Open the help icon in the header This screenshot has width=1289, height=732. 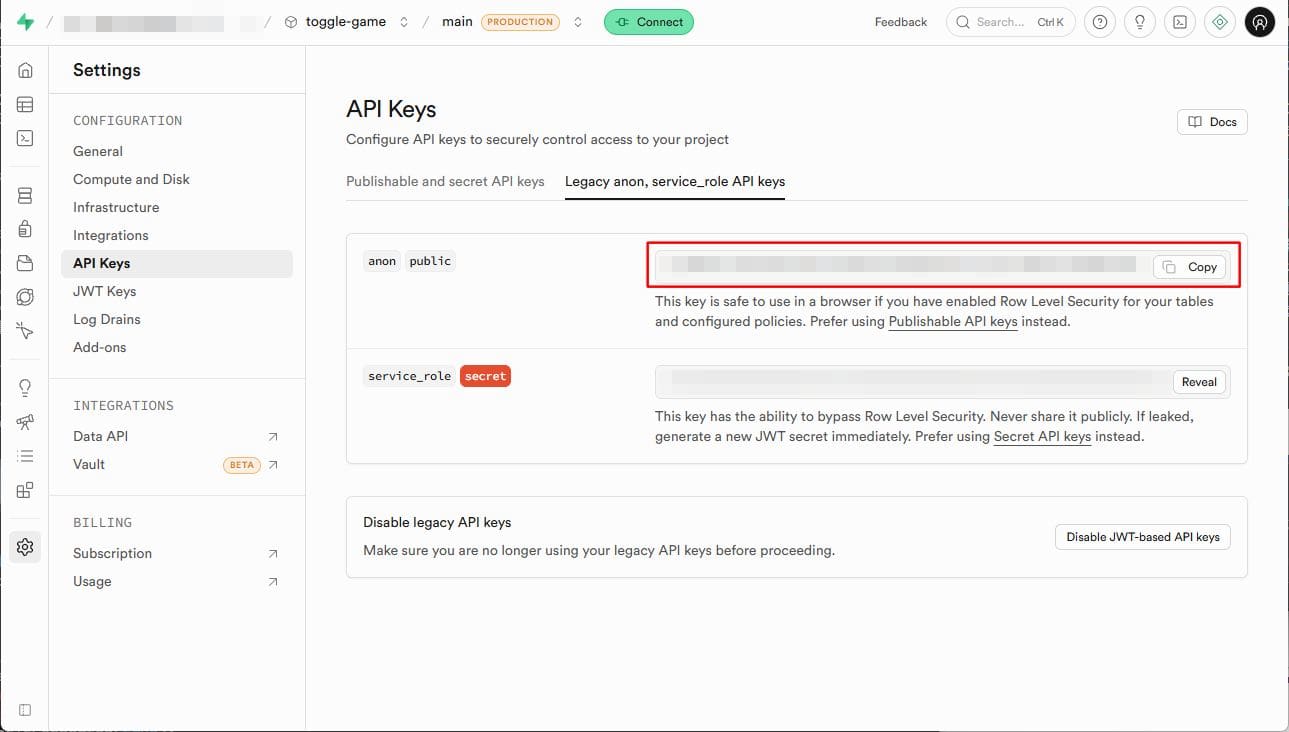point(1100,22)
